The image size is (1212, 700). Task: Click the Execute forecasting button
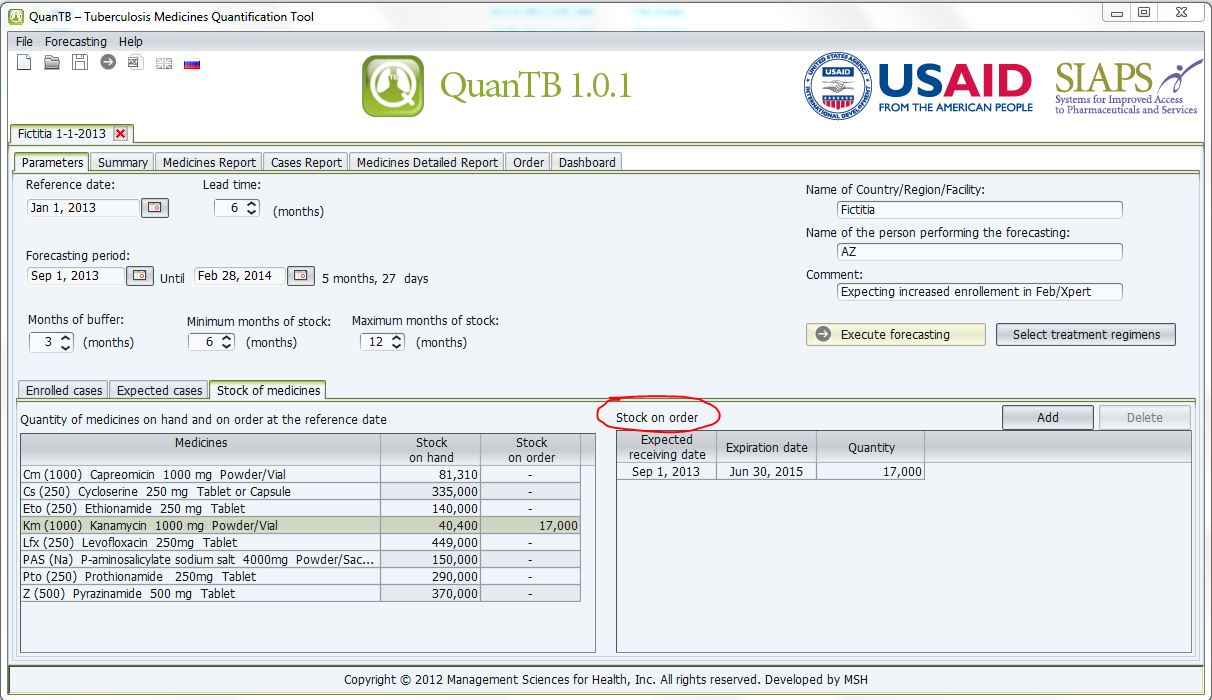(895, 334)
